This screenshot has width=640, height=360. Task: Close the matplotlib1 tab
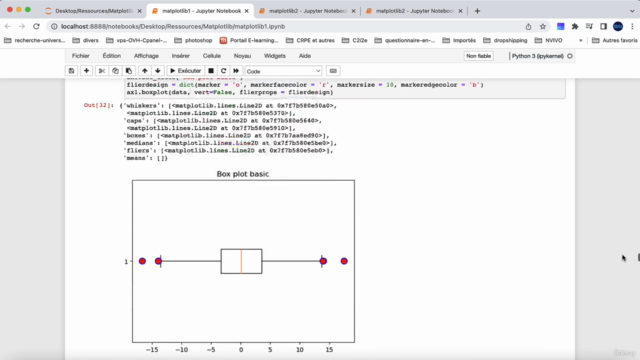pyautogui.click(x=247, y=11)
